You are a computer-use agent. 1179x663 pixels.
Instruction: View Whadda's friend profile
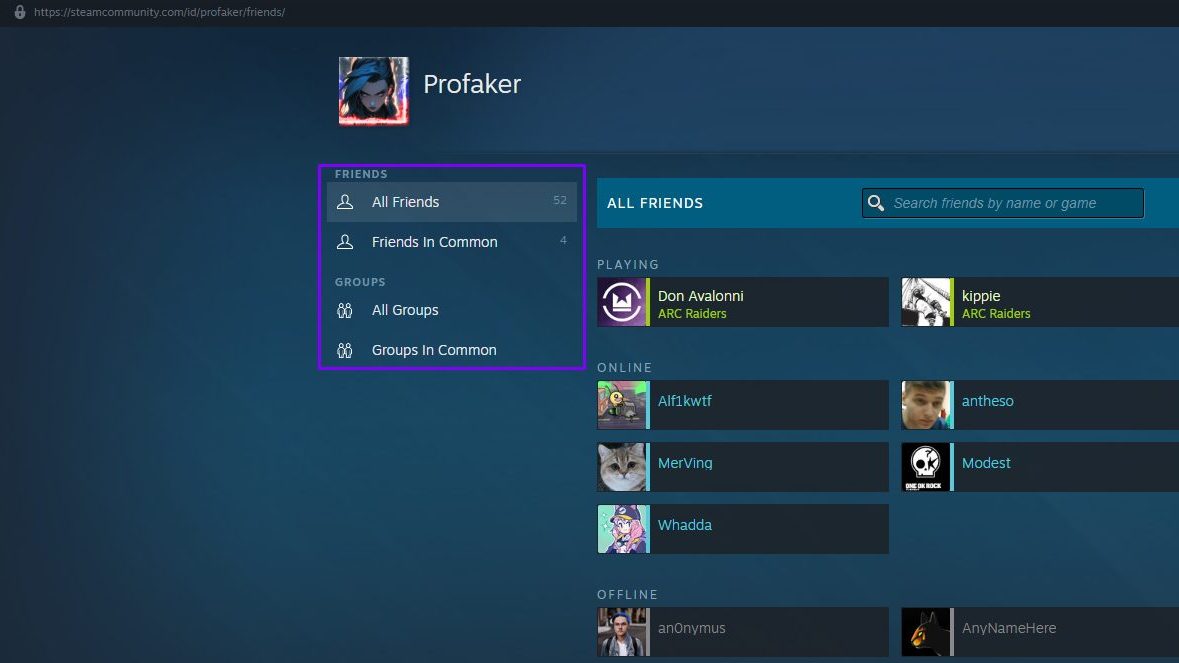685,525
